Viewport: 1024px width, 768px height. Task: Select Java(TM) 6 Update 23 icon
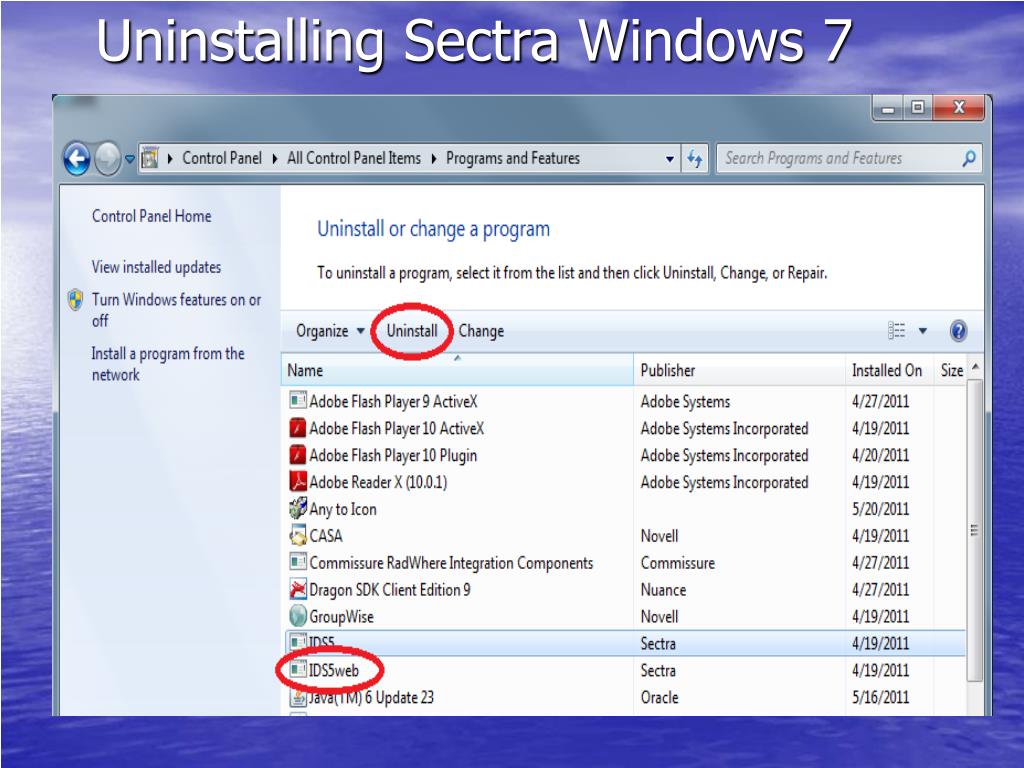(298, 697)
